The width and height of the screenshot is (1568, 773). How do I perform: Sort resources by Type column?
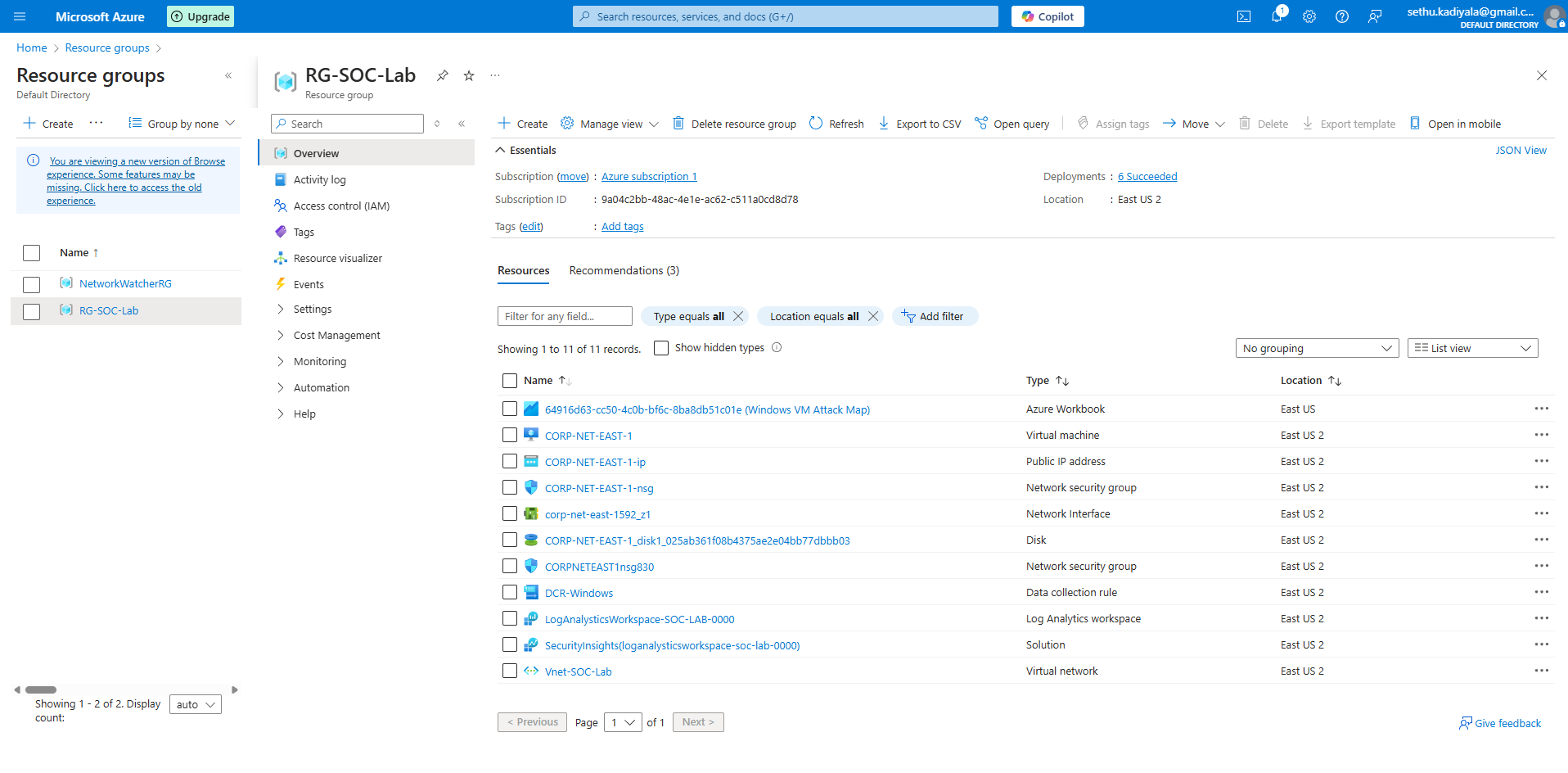coord(1047,380)
